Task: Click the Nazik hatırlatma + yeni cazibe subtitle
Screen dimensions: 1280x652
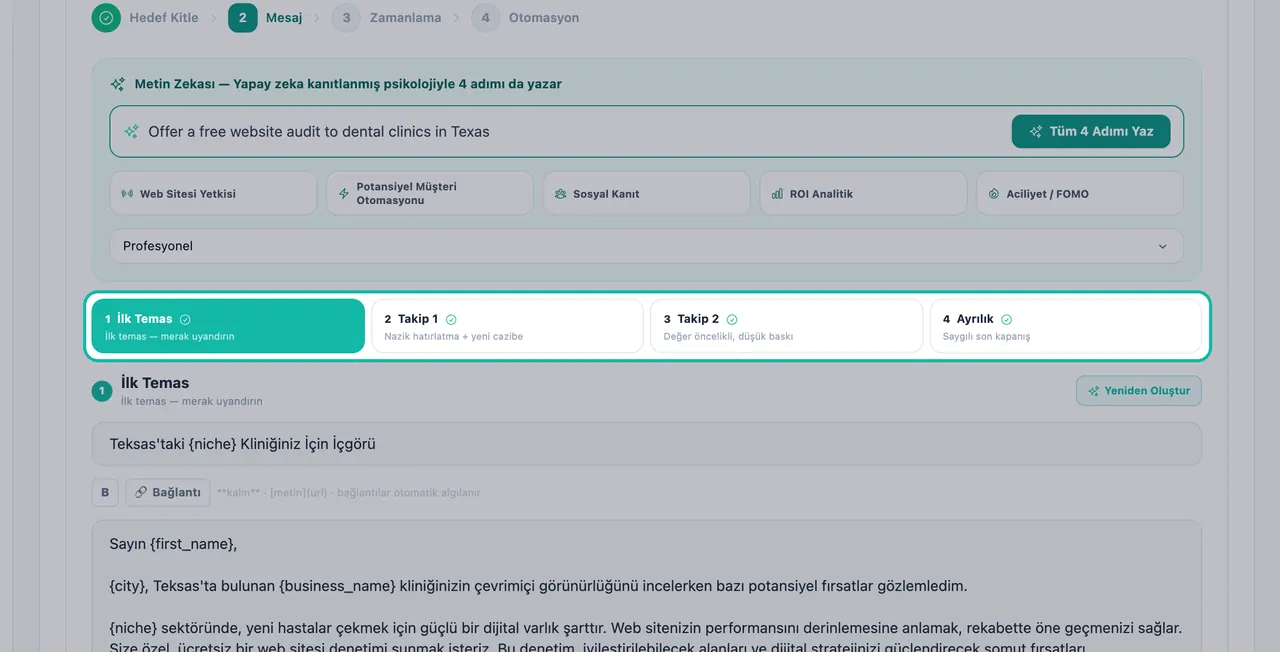Action: (454, 337)
